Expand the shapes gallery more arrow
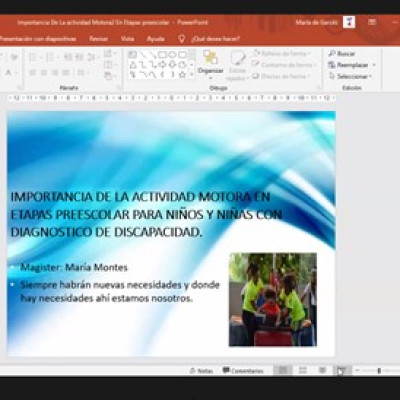 [192, 75]
